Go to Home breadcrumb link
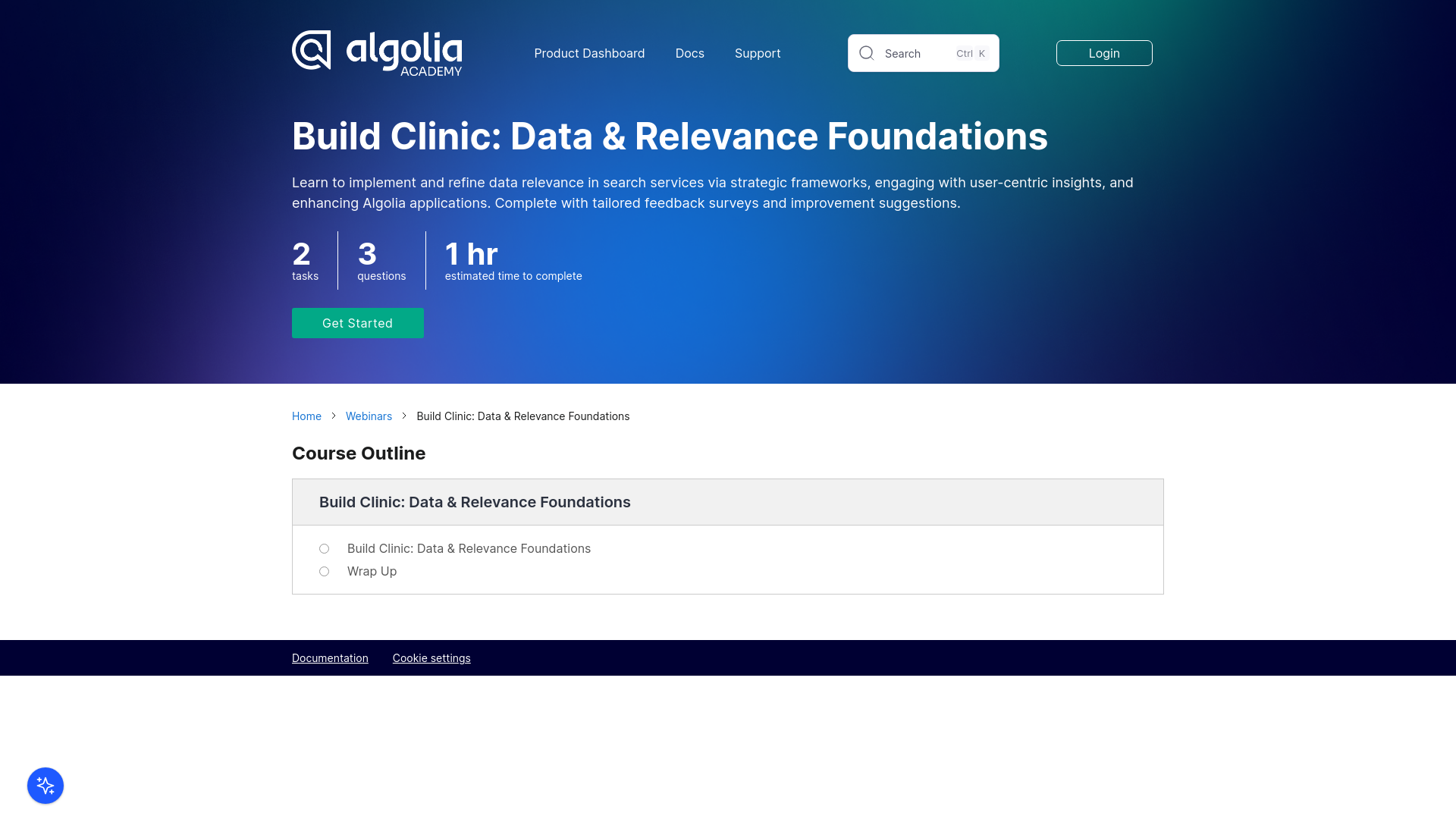Image resolution: width=1456 pixels, height=819 pixels. coord(306,416)
